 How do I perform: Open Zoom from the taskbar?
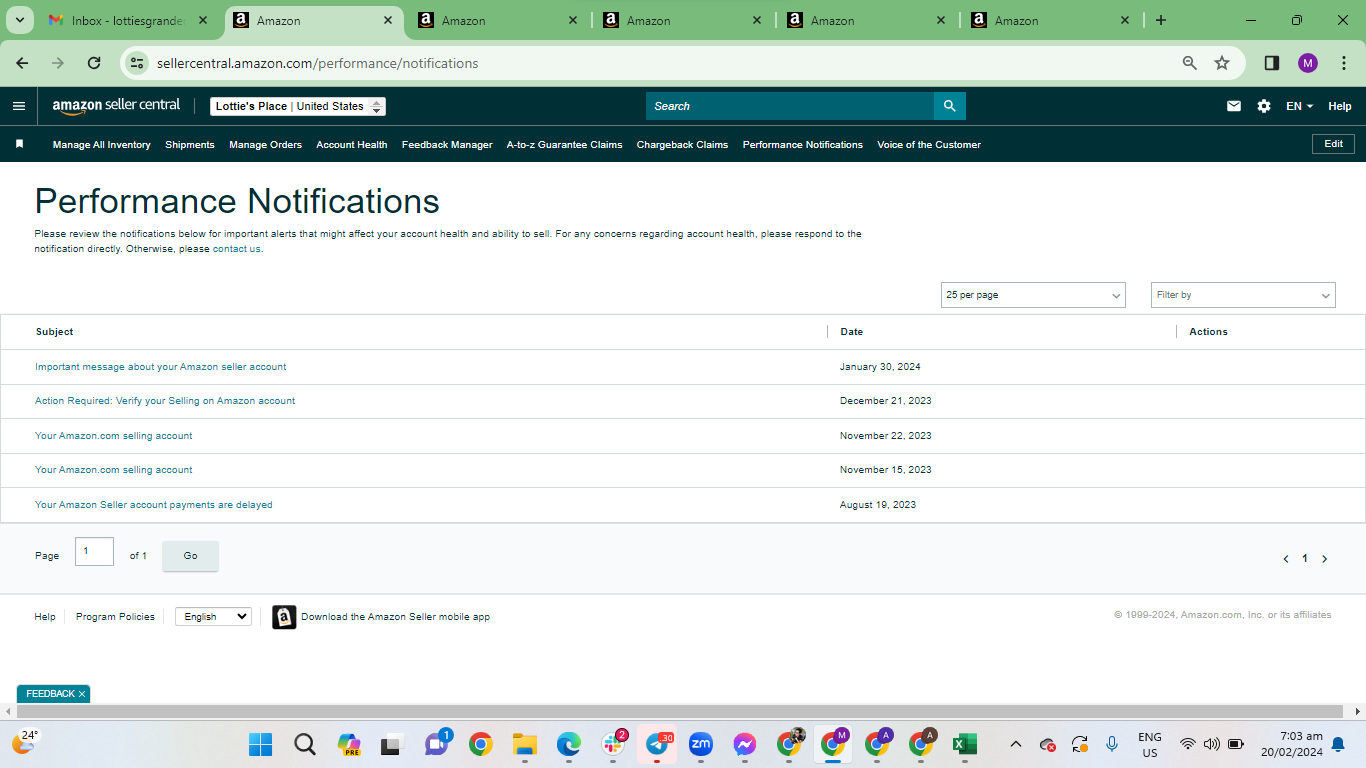(x=701, y=744)
